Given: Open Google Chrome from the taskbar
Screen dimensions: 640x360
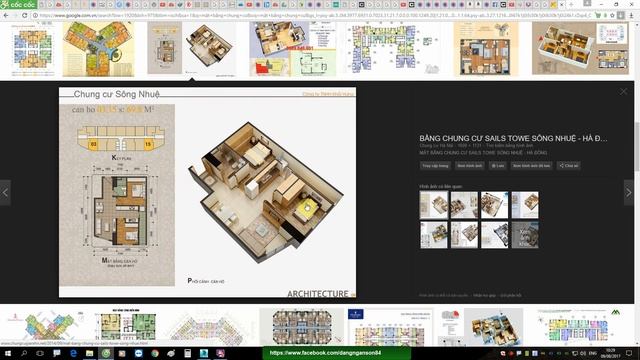Looking at the screenshot, I should point(155,353).
